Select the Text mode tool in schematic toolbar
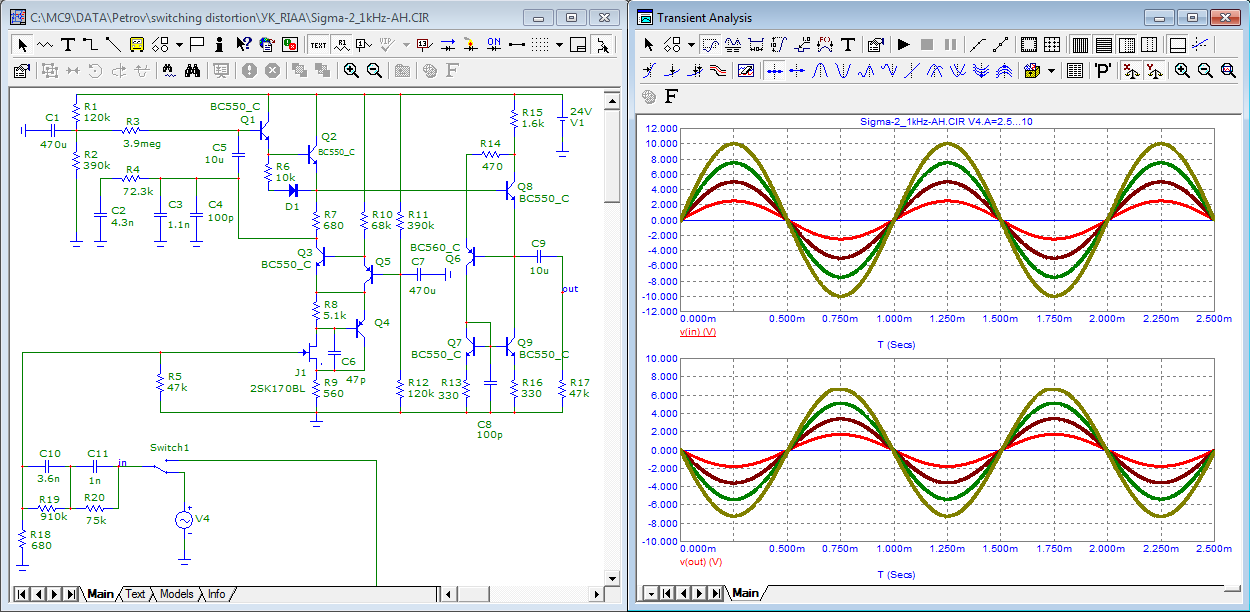 (67, 44)
